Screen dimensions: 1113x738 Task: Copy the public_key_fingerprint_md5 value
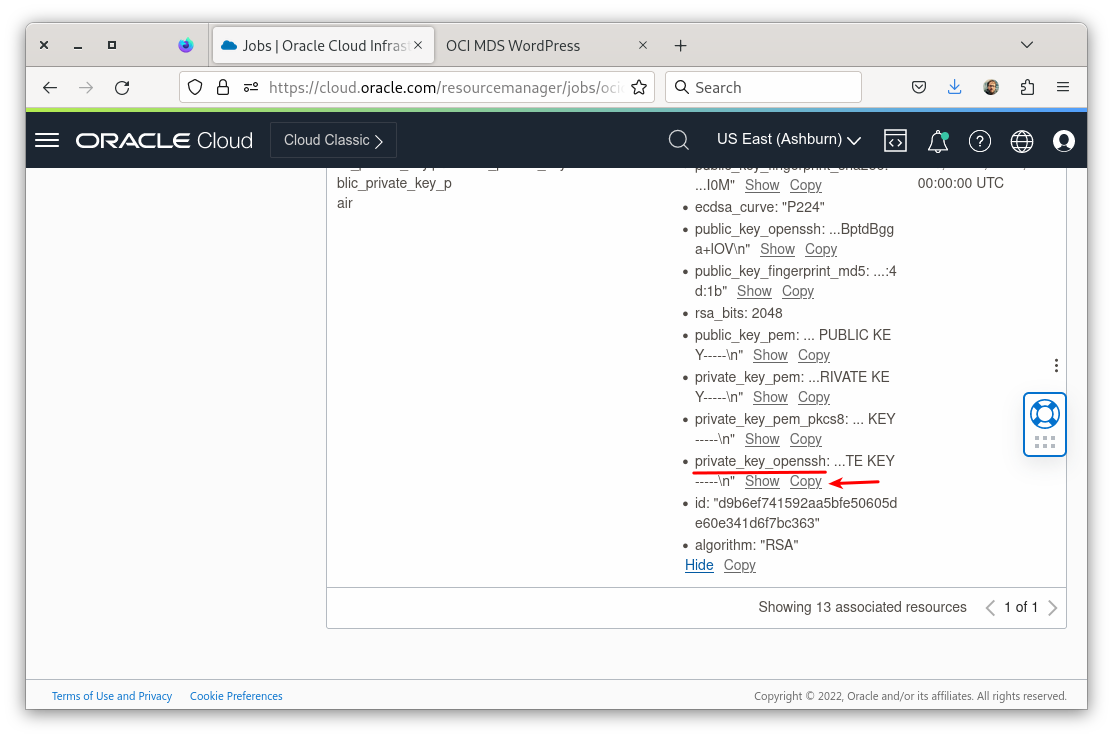798,291
